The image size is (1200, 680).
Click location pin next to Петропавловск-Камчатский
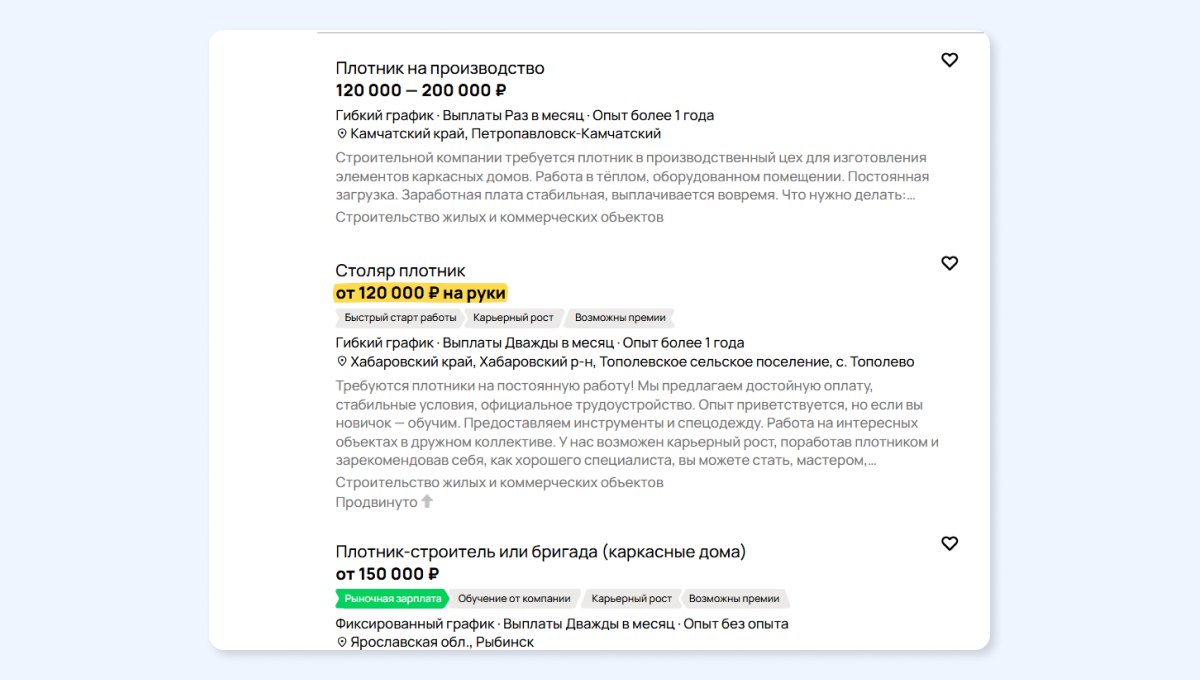(x=341, y=134)
